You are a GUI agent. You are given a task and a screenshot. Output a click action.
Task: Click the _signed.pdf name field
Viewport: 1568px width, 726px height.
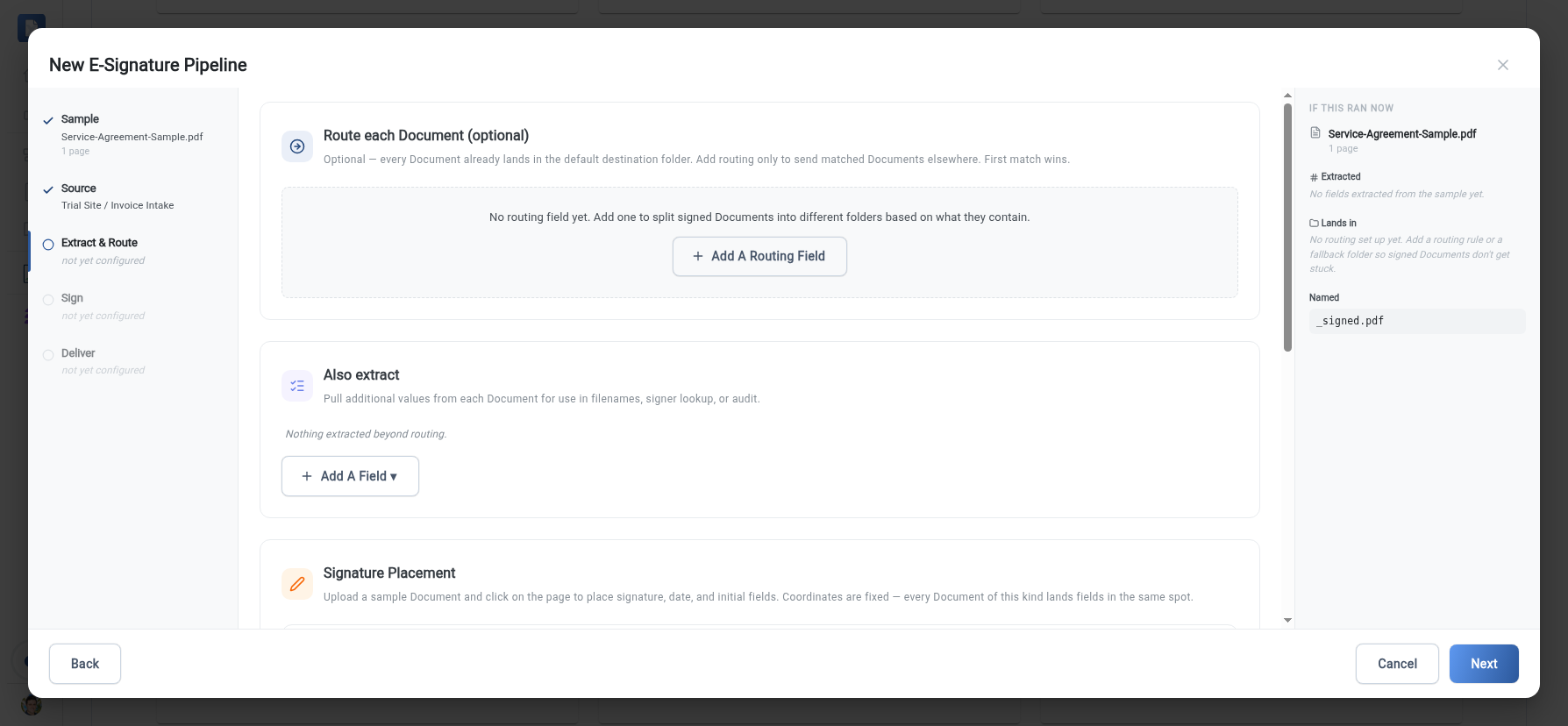point(1417,321)
